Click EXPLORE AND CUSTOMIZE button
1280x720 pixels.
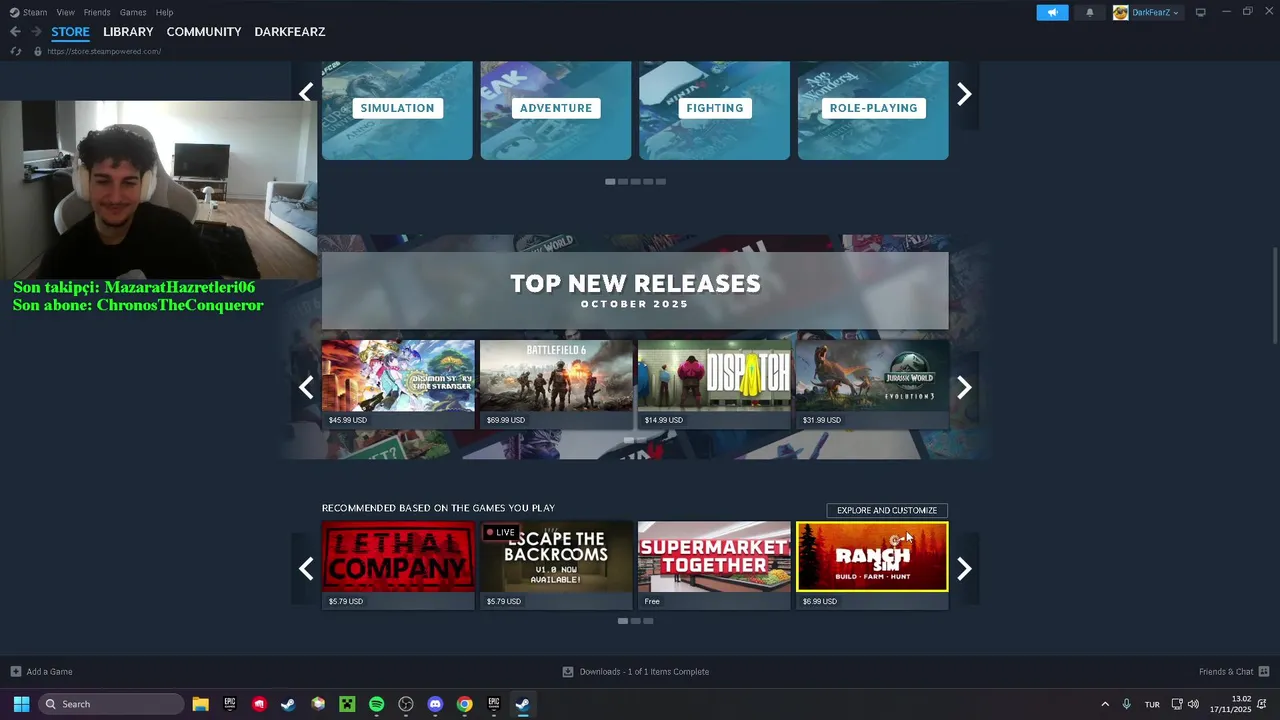887,510
